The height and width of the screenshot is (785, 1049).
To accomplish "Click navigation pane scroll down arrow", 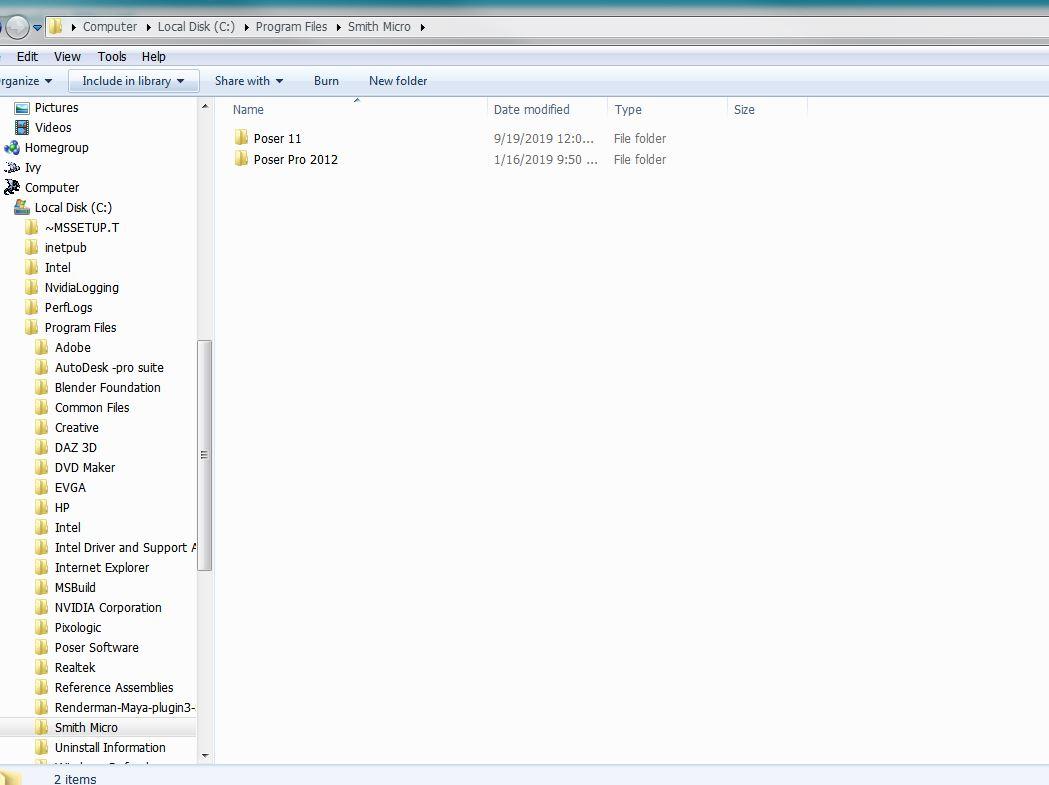I will click(x=205, y=756).
